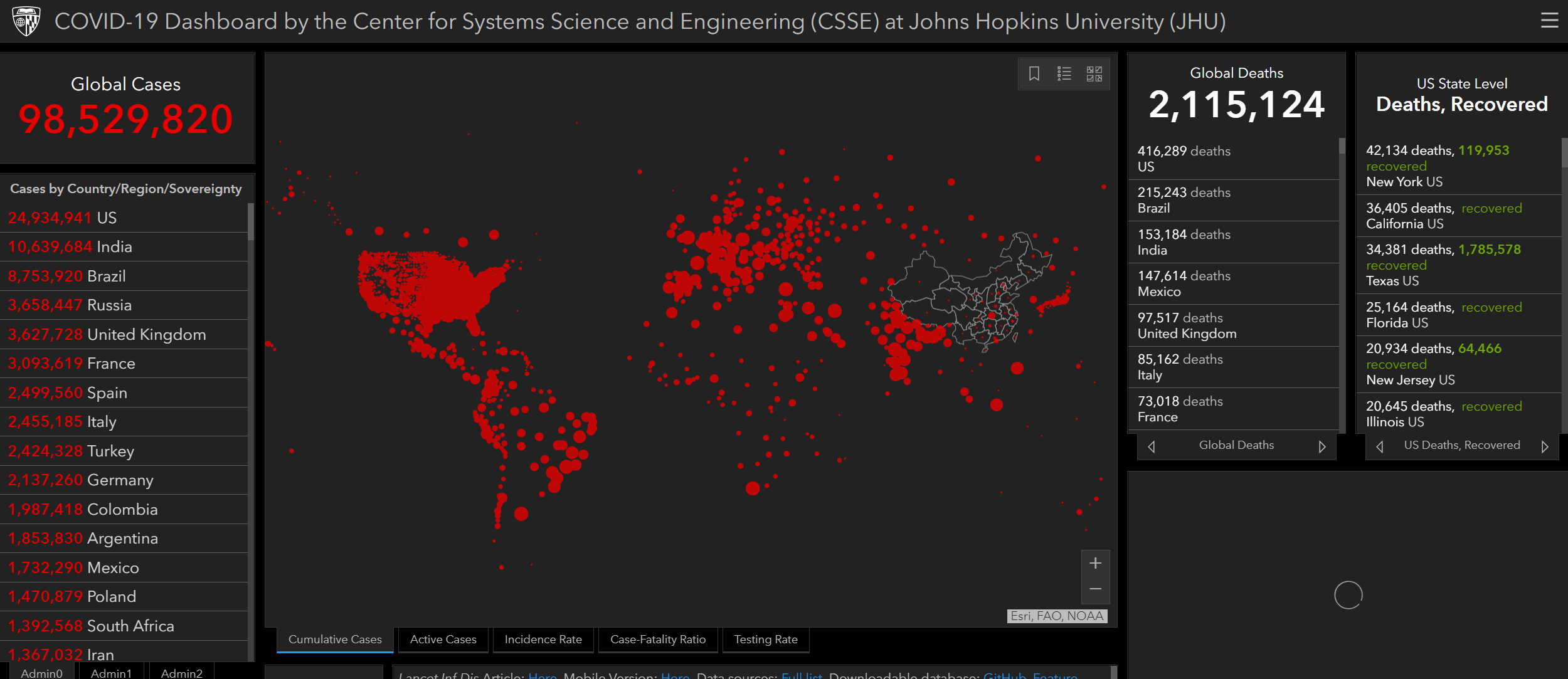The height and width of the screenshot is (679, 1568).
Task: Click the Johns Hopkins shield logo
Action: (26, 21)
